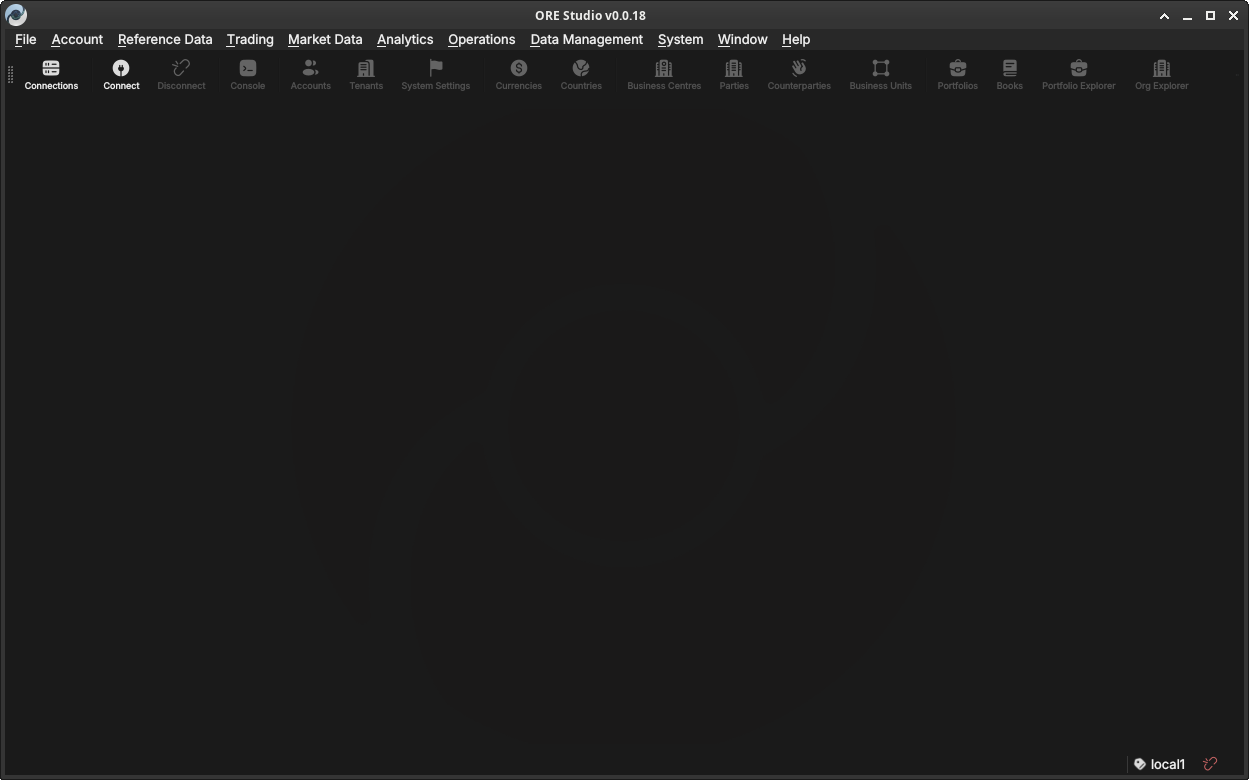The height and width of the screenshot is (780, 1249).
Task: Open the Operations menu
Action: (482, 39)
